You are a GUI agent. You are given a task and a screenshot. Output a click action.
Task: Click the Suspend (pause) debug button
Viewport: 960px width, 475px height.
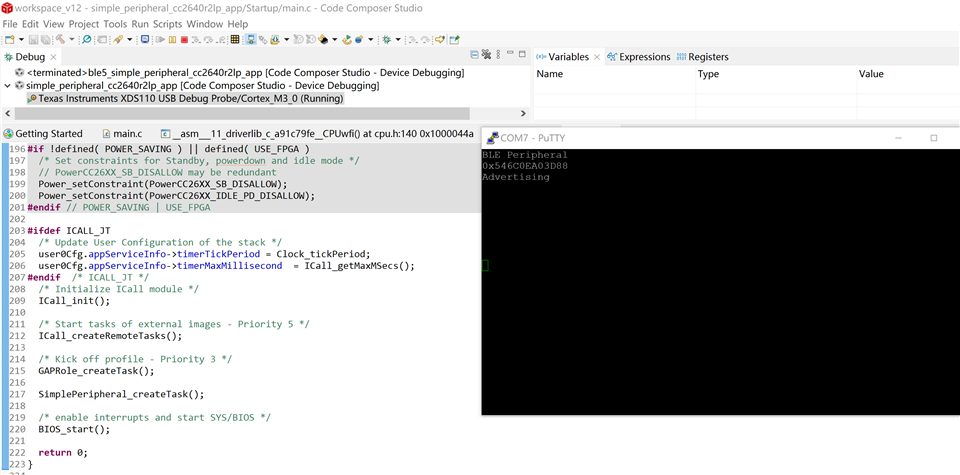(172, 40)
